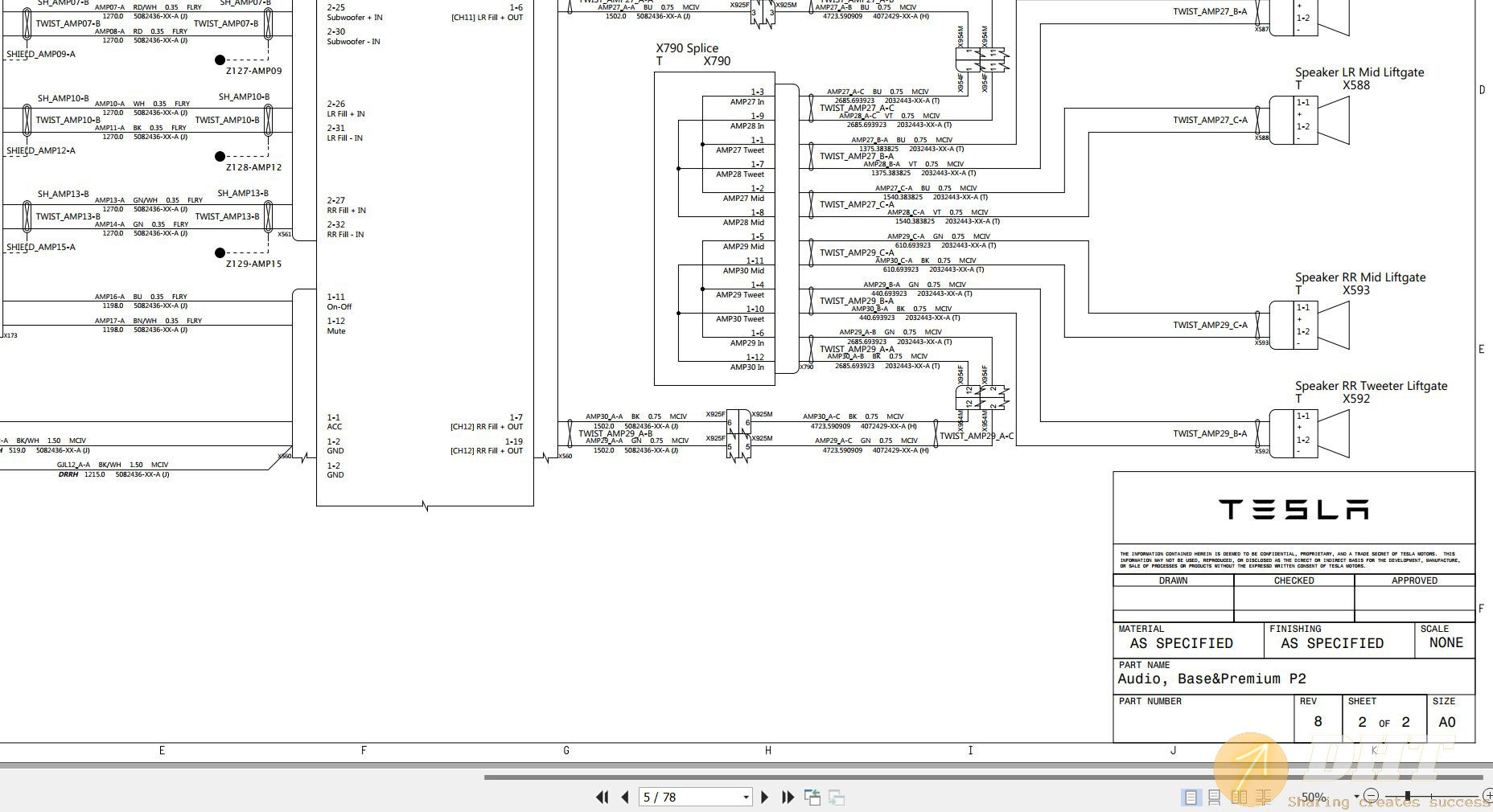This screenshot has height=812, width=1493.
Task: Click the Z128-AMP12 ground label
Action: [x=254, y=167]
